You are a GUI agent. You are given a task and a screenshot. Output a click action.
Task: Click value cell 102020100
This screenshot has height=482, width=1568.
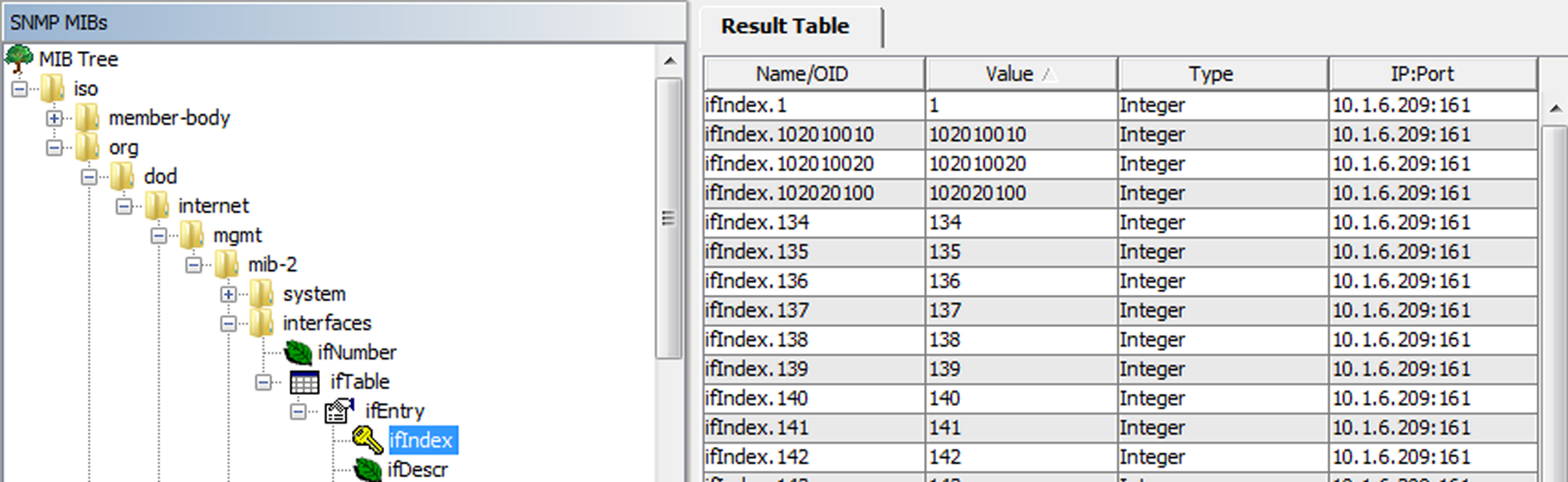(1022, 193)
